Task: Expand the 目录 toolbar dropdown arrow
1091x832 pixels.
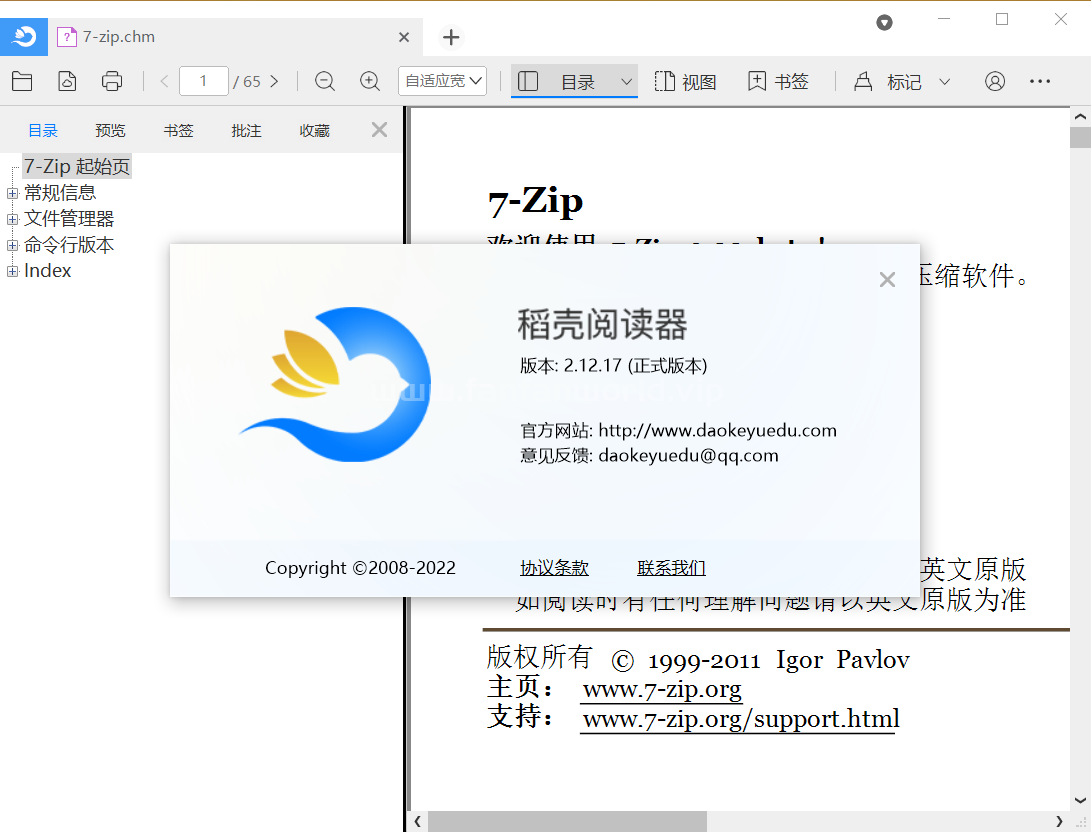Action: 626,82
